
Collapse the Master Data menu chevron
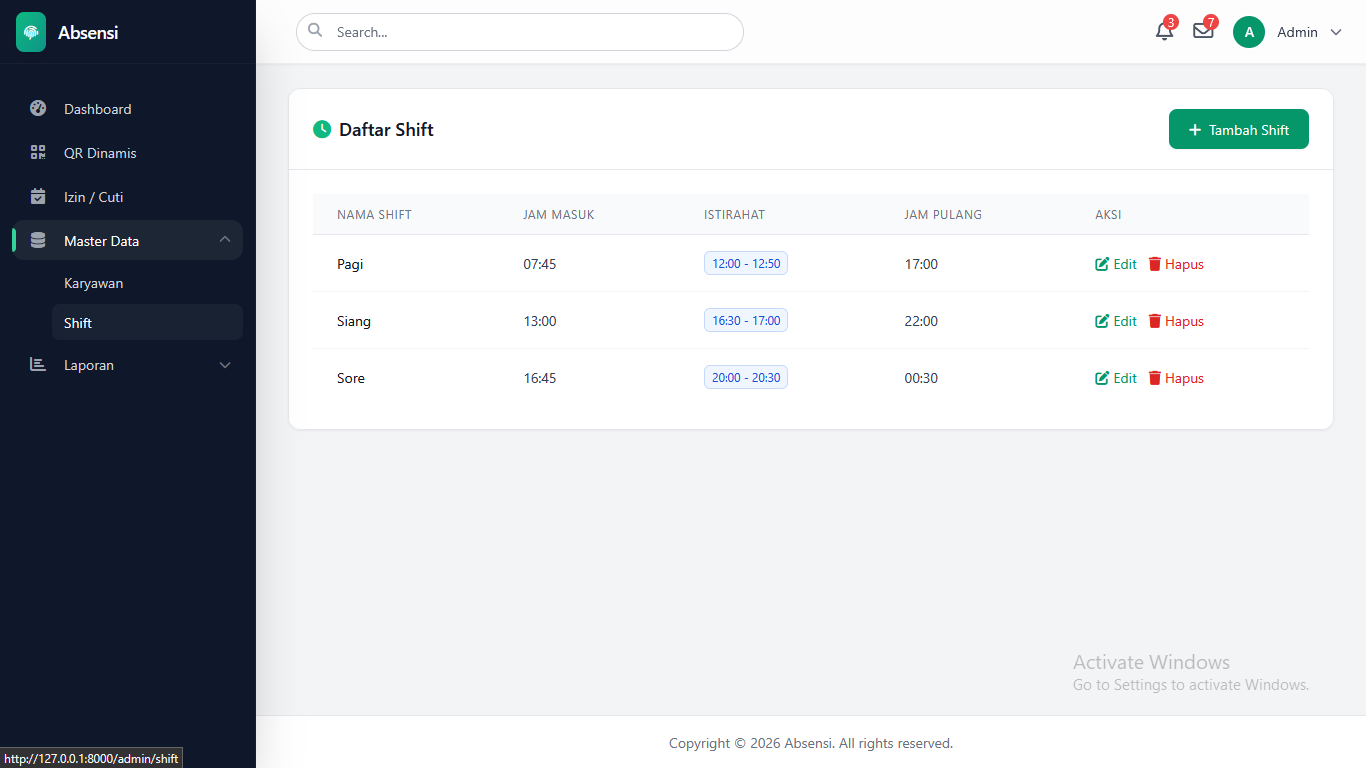click(x=225, y=240)
